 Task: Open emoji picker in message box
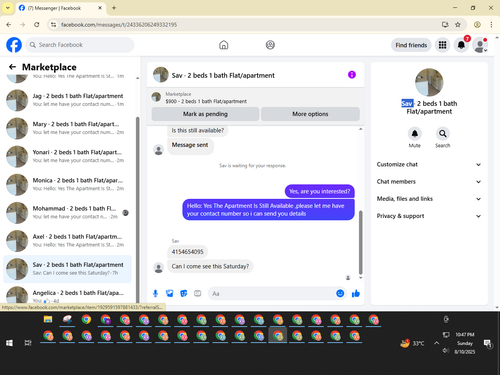(x=340, y=293)
